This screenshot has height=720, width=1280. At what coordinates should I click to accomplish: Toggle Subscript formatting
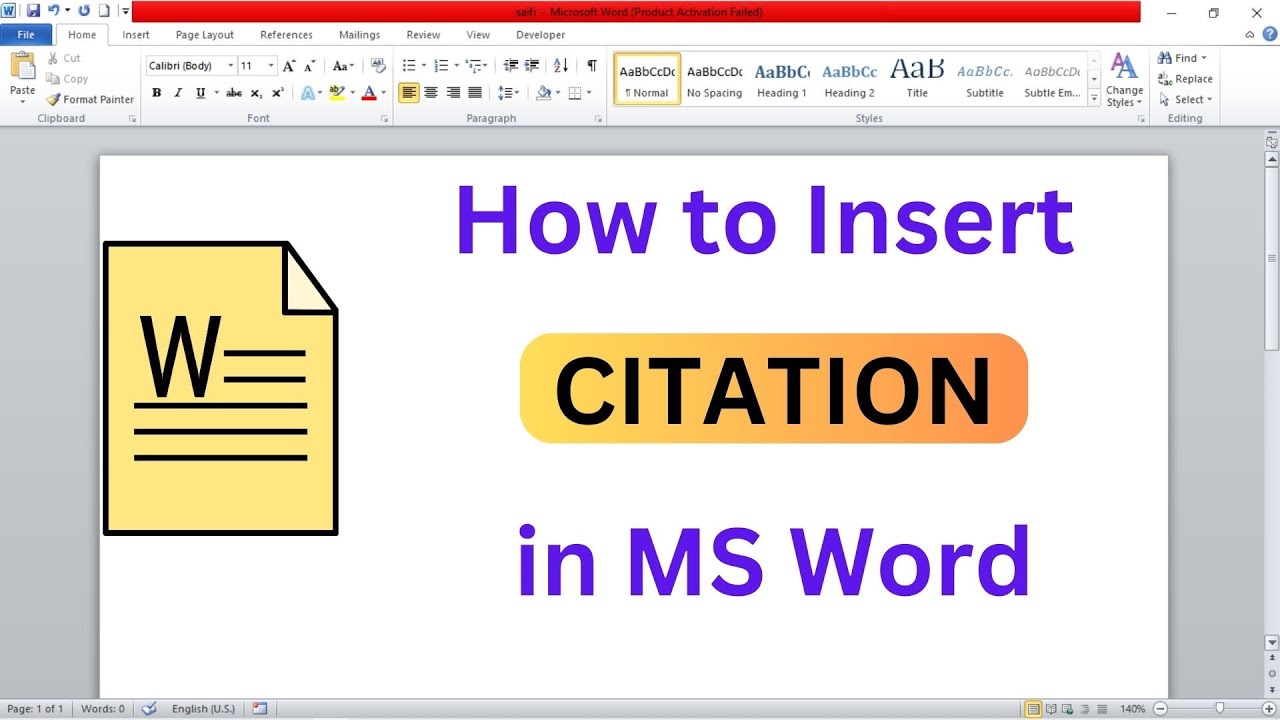point(256,93)
